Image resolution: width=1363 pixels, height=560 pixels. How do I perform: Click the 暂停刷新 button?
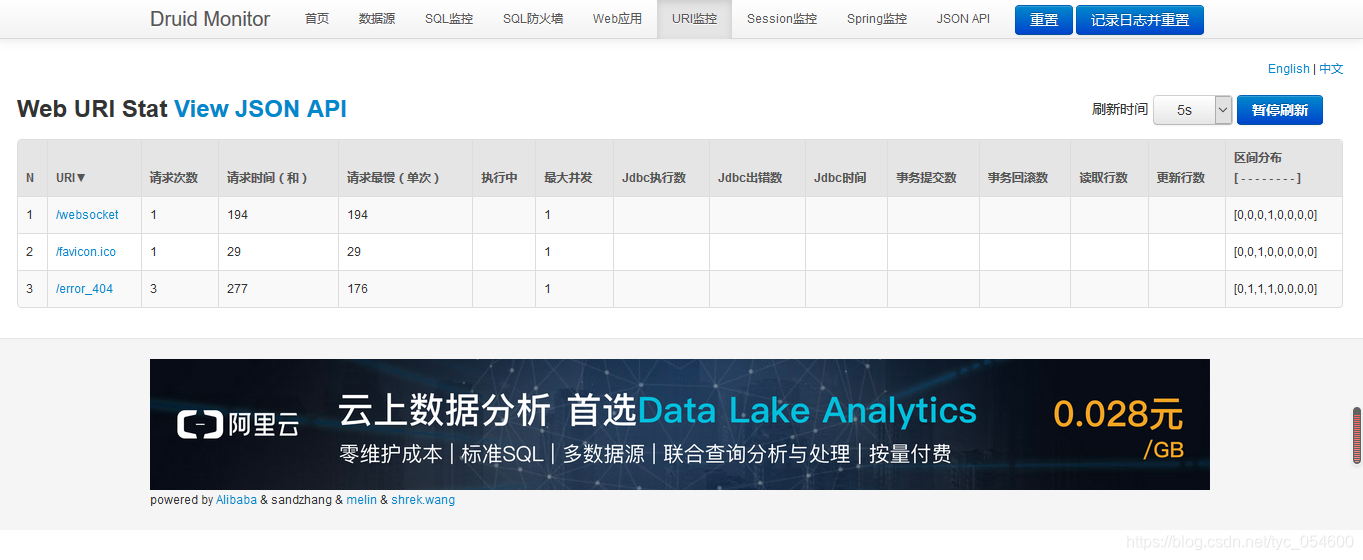pos(1280,110)
